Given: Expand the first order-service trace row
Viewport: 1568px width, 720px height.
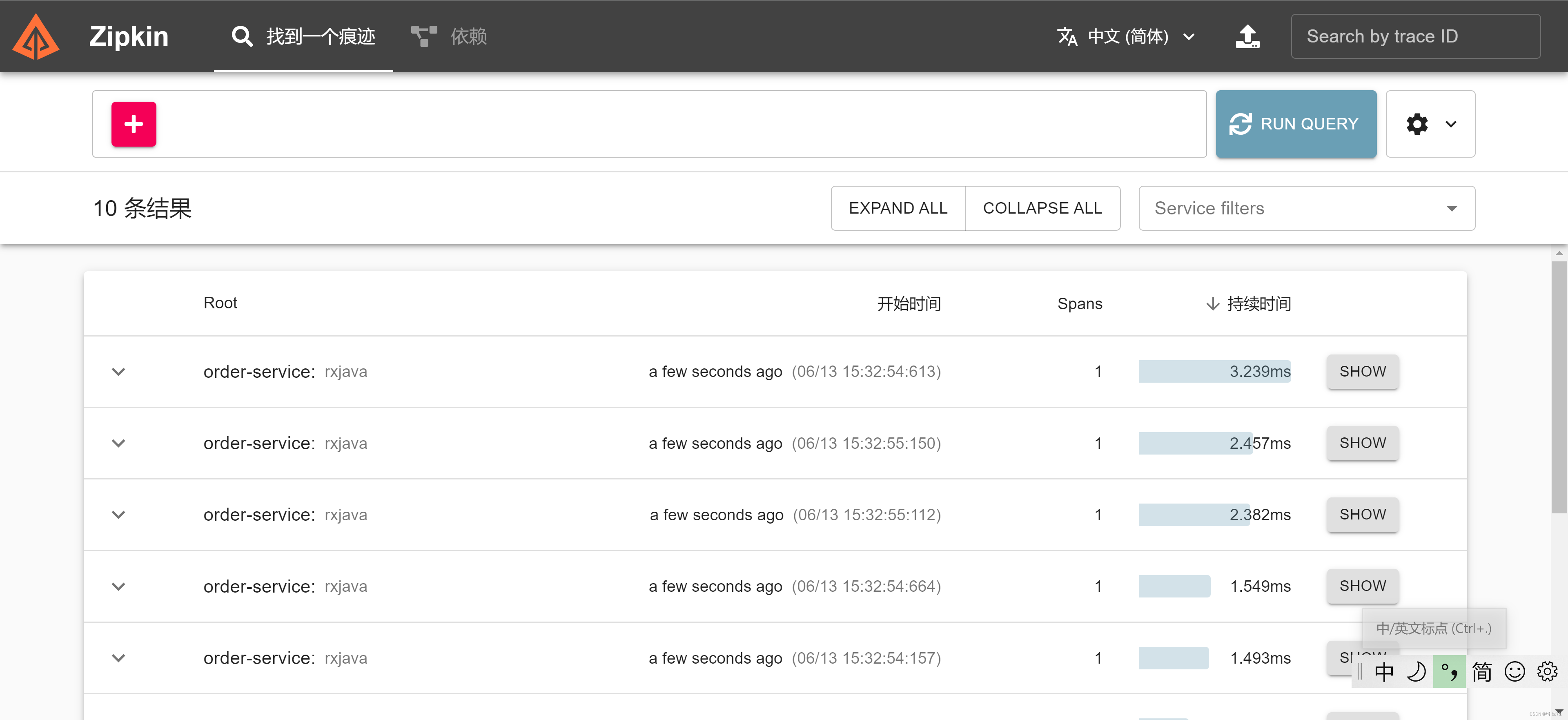Looking at the screenshot, I should 119,372.
